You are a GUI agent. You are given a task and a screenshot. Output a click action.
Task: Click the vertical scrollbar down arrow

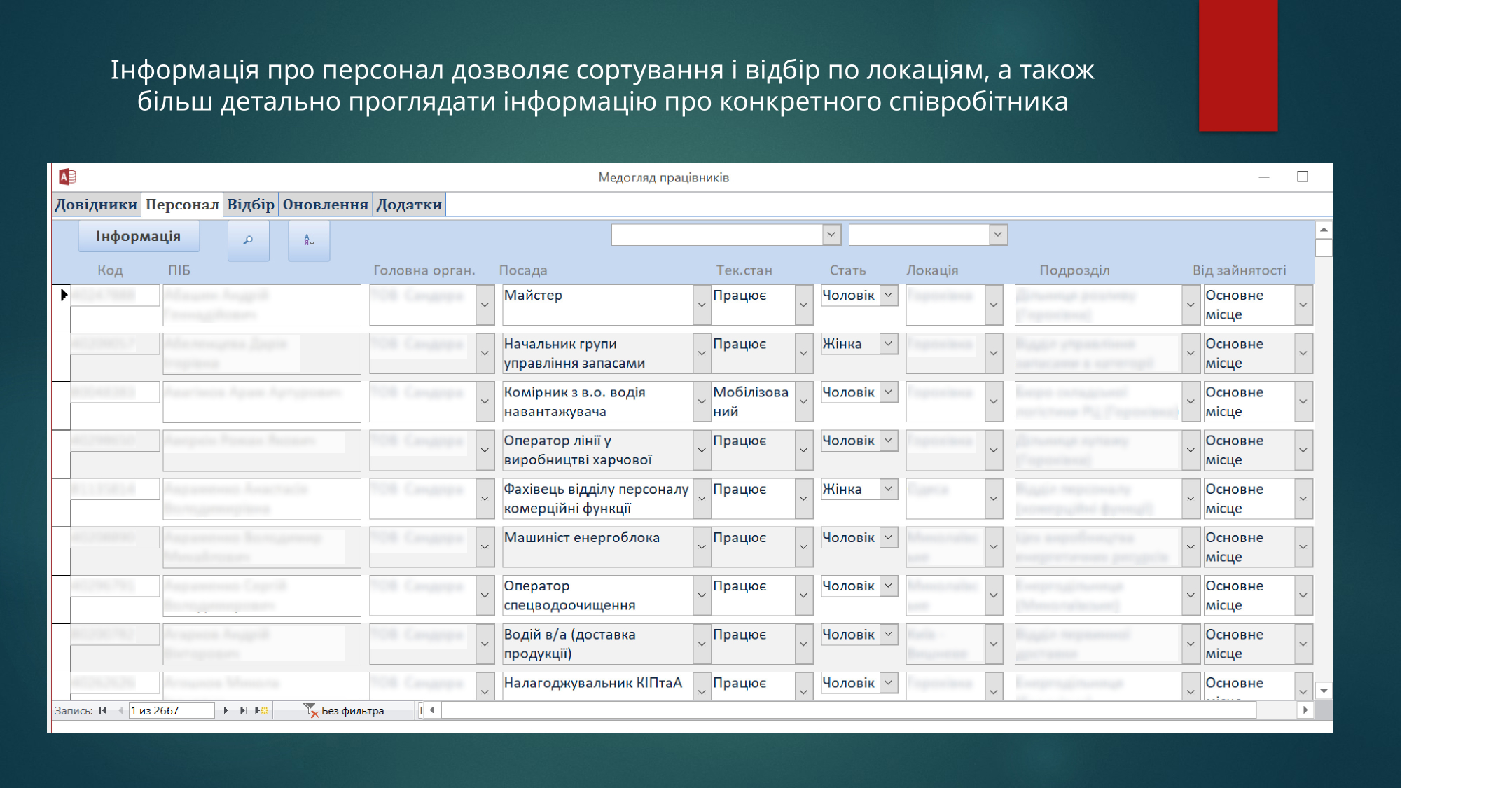[1324, 691]
